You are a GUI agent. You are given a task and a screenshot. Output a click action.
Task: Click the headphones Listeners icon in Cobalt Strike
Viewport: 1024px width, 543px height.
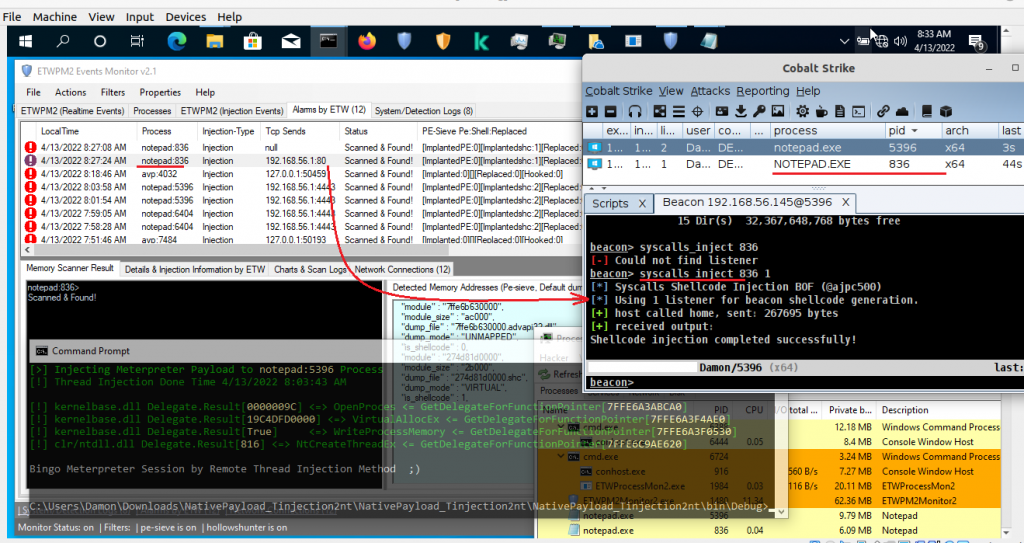point(636,111)
